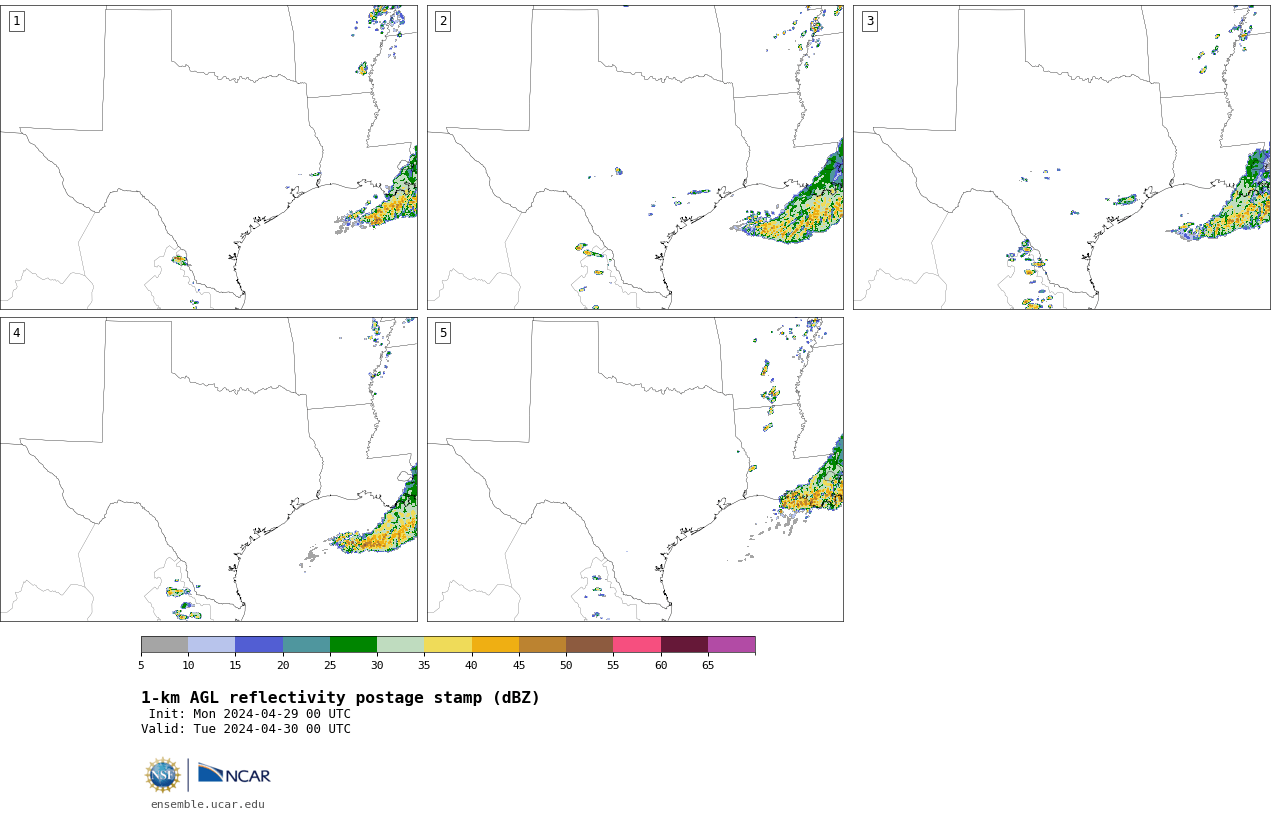The height and width of the screenshot is (815, 1280).
Task: Click the NSF logo icon
Action: coord(163,775)
